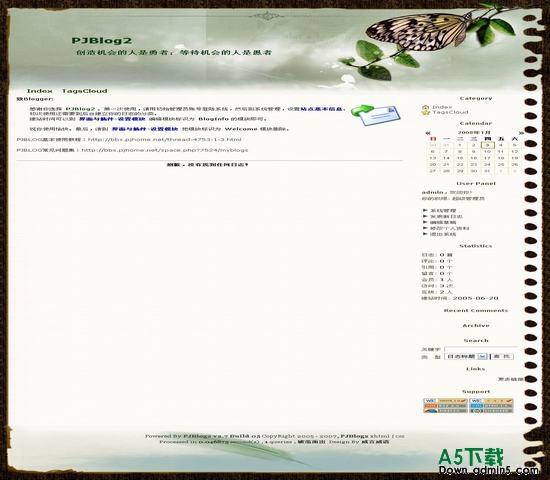Viewport: 550px width, 480px height.
Task: Click the bottom-left Support badge
Action: (x=445, y=411)
